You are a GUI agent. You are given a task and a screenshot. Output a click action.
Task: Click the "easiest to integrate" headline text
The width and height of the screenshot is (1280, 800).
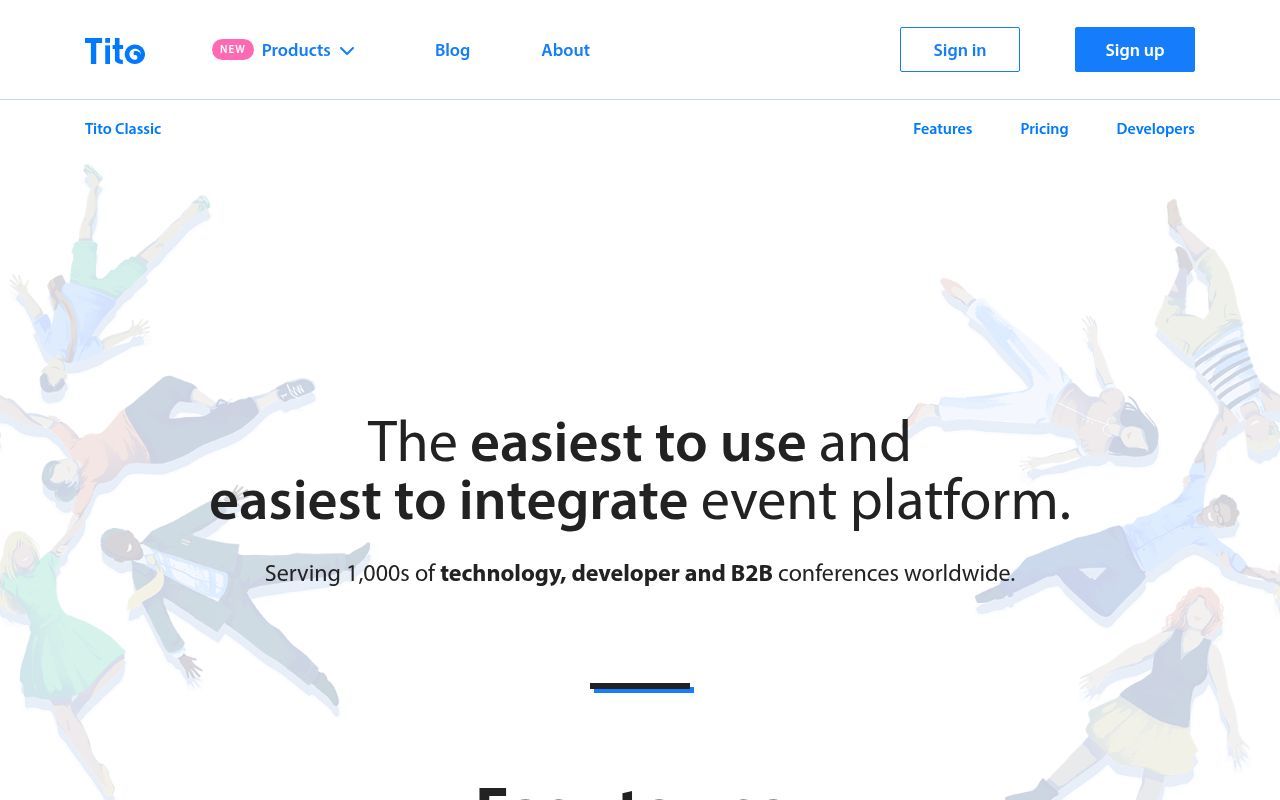448,501
